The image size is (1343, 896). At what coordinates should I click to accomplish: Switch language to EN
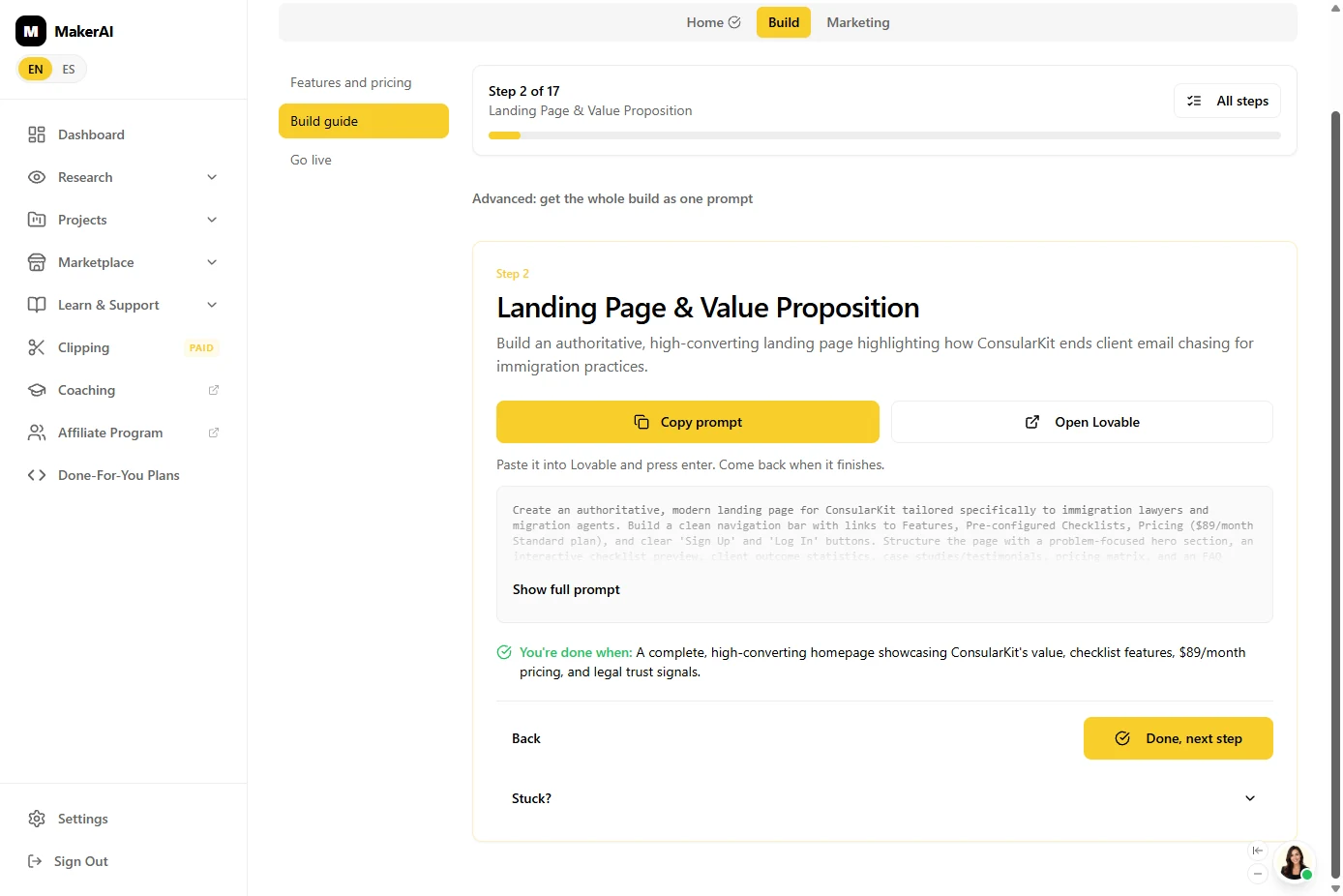36,69
